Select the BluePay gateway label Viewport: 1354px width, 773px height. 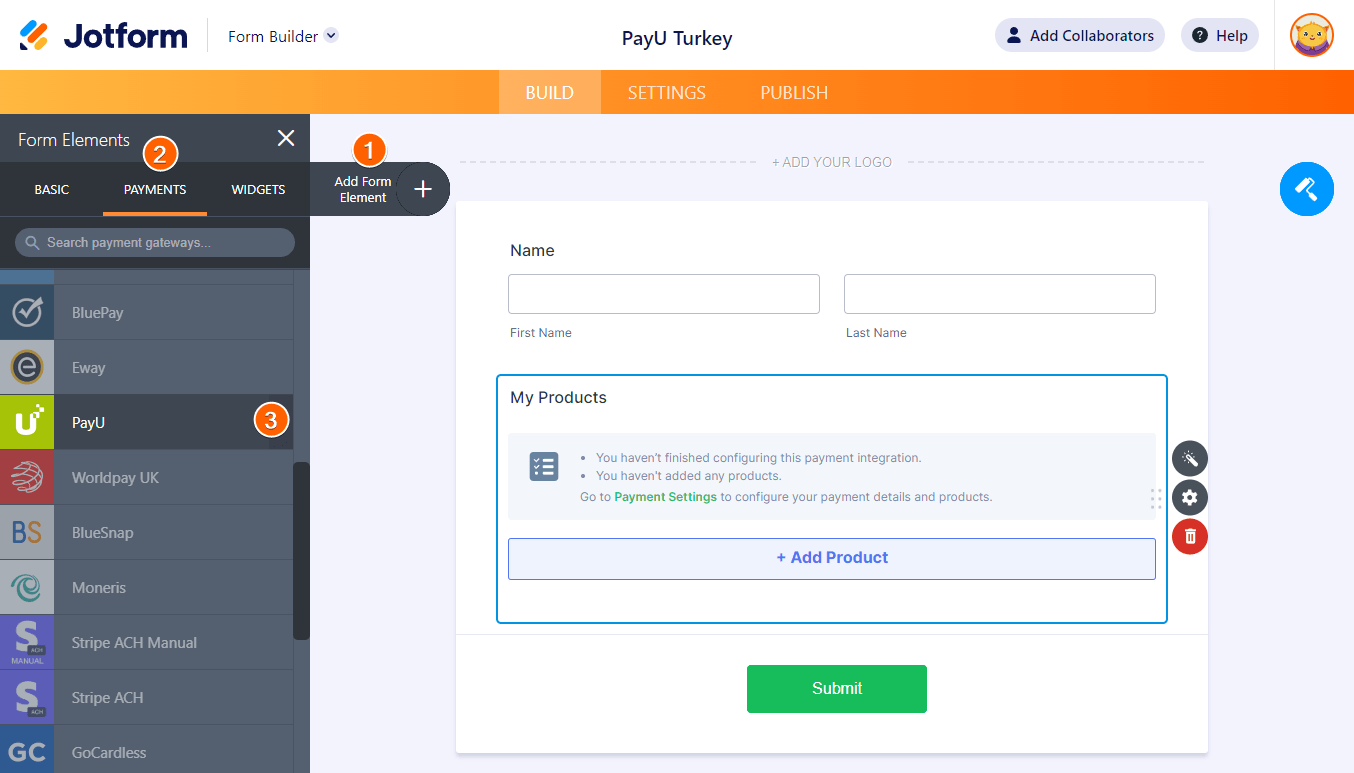point(98,313)
